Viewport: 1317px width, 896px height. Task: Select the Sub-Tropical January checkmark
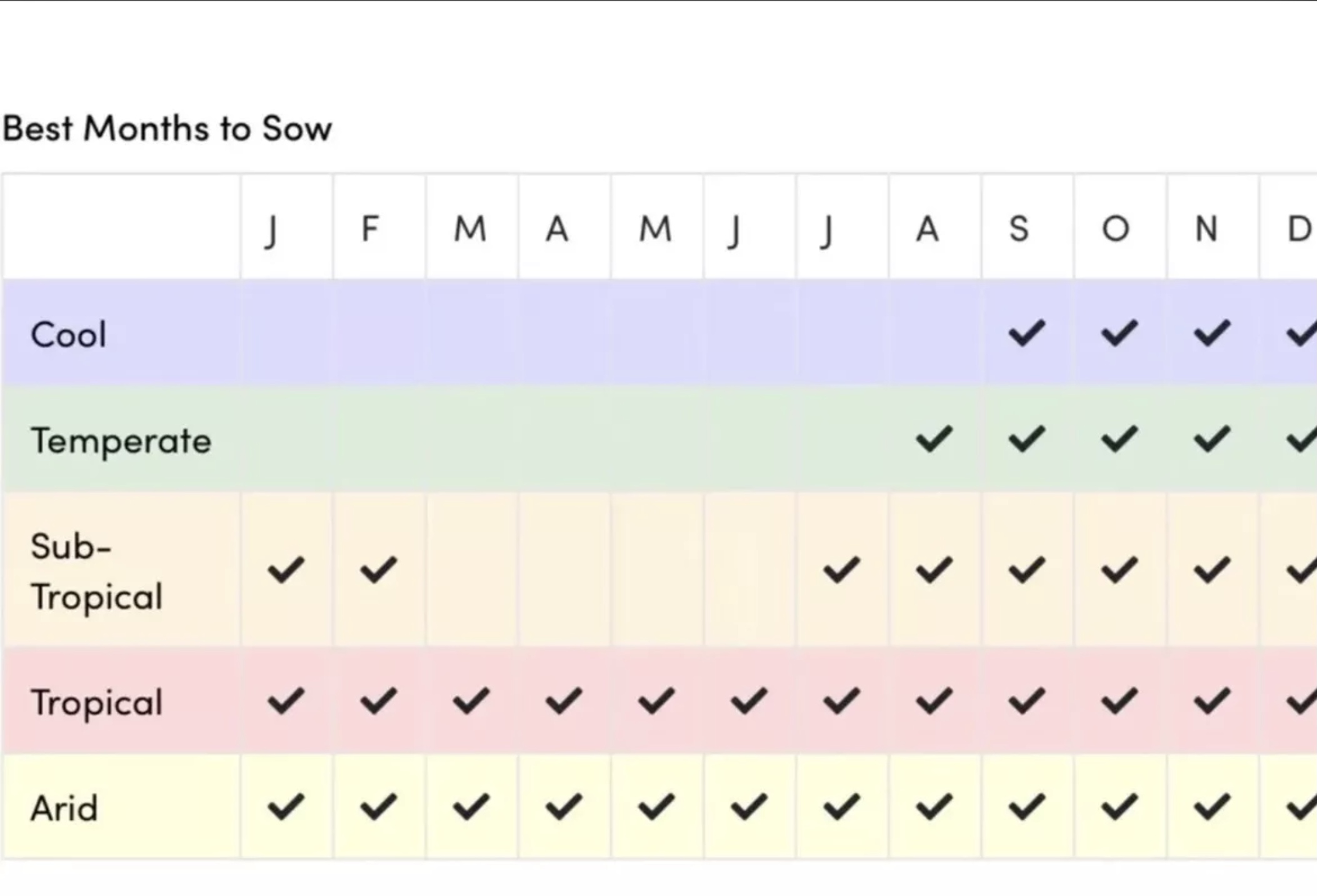click(x=286, y=569)
